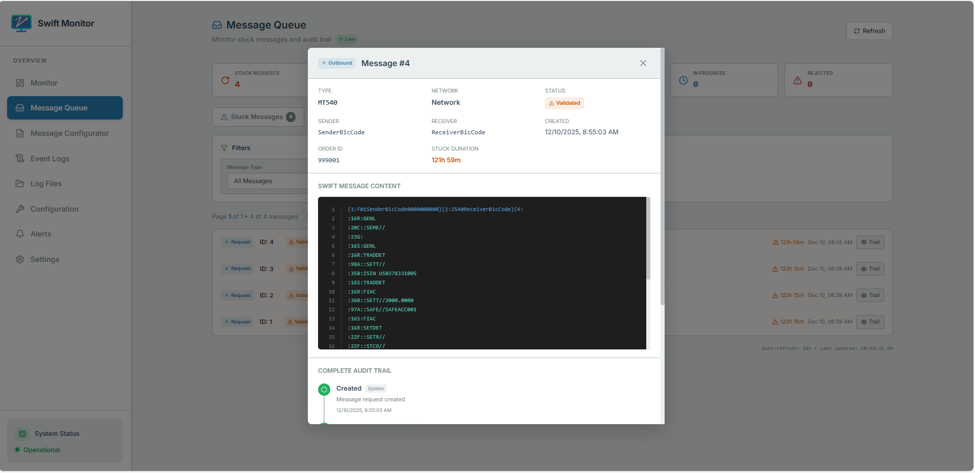The image size is (975, 473).
Task: Switch to Stuck Messages tab
Action: coord(258,117)
